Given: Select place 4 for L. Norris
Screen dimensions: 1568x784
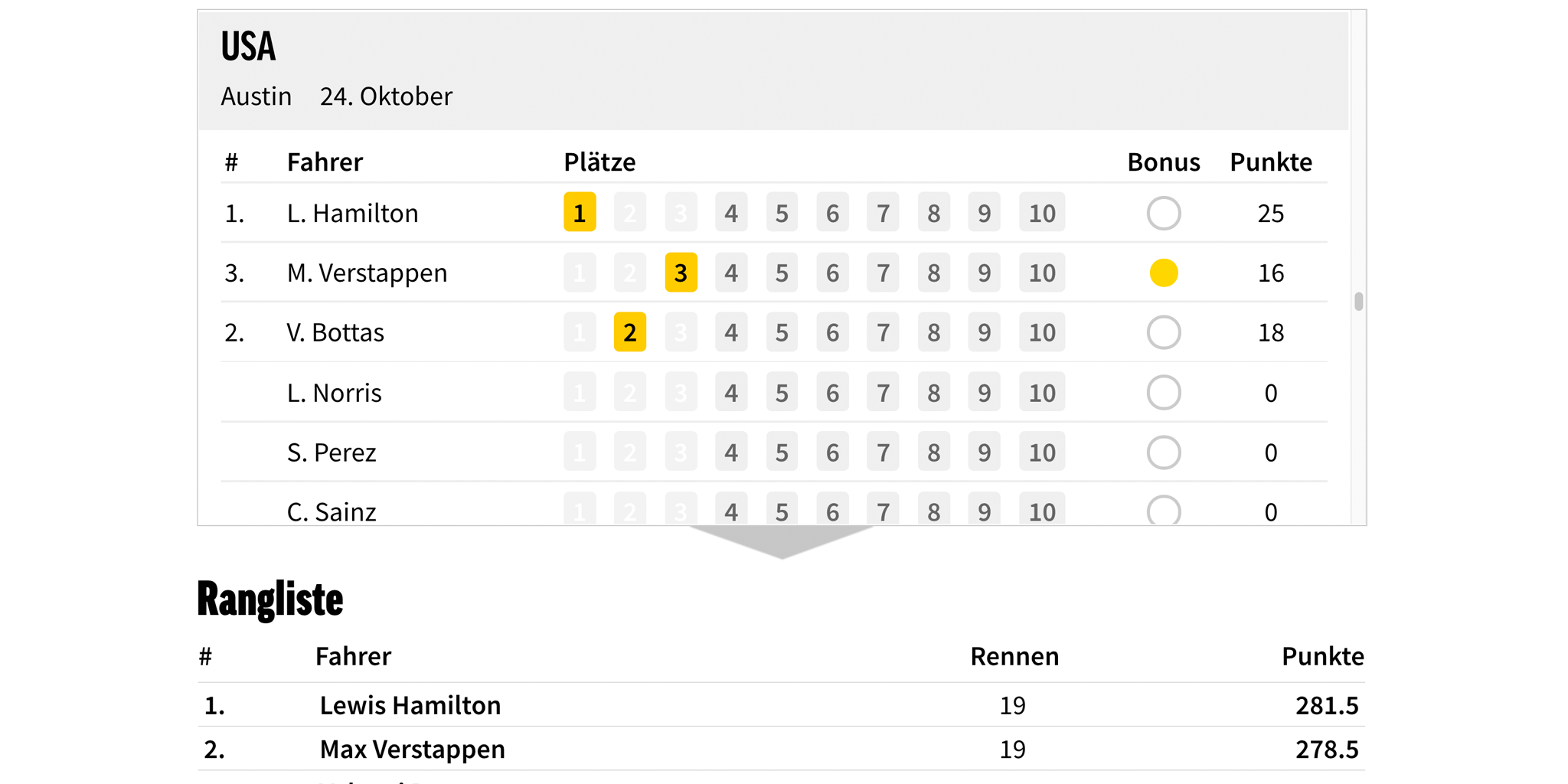Looking at the screenshot, I should pyautogui.click(x=731, y=392).
